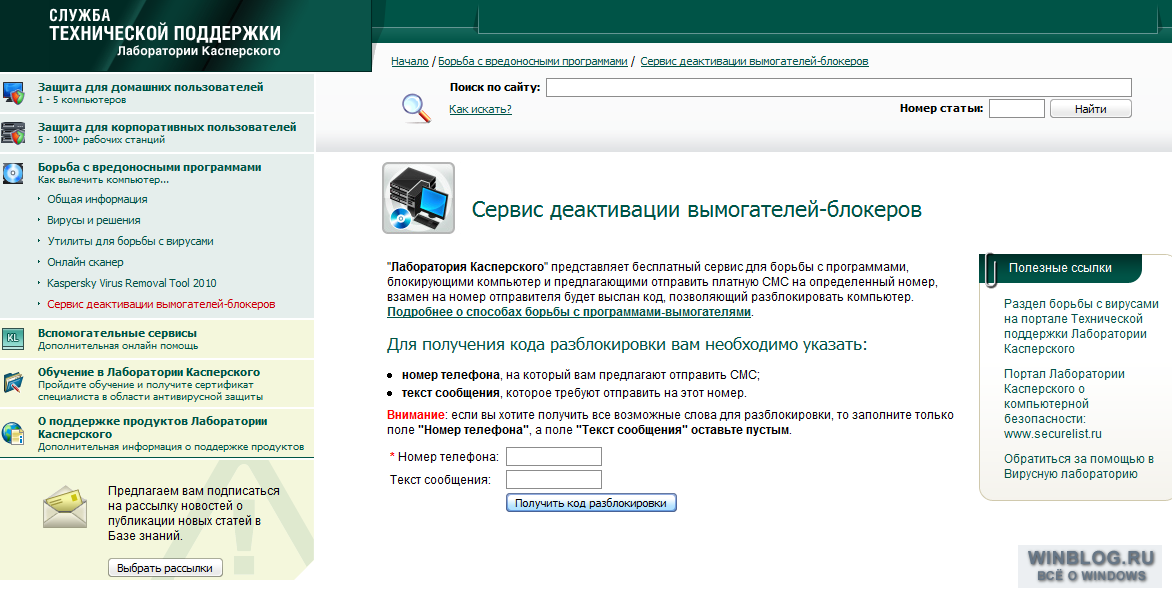Screen dimensions: 1172x599
Task: Click the globe product support icon
Action: pos(13,433)
